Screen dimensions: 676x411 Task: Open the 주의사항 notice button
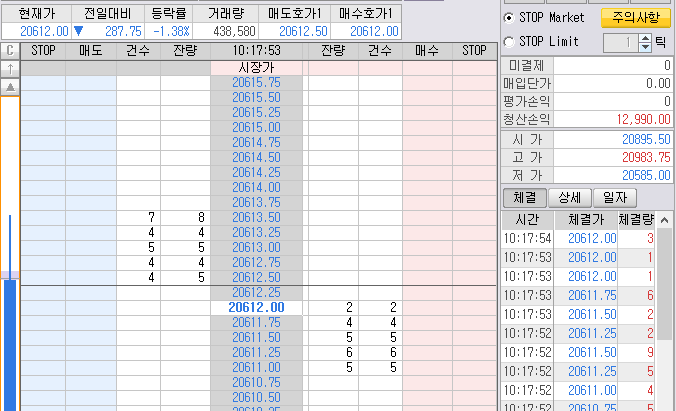[x=636, y=18]
